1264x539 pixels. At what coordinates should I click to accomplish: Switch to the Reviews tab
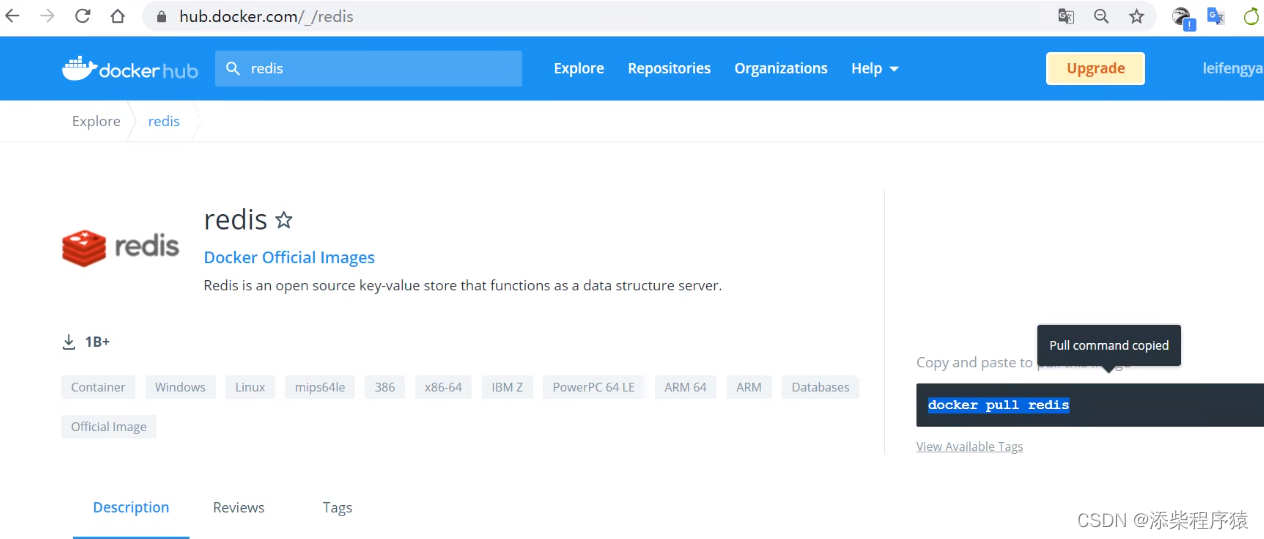coord(239,507)
